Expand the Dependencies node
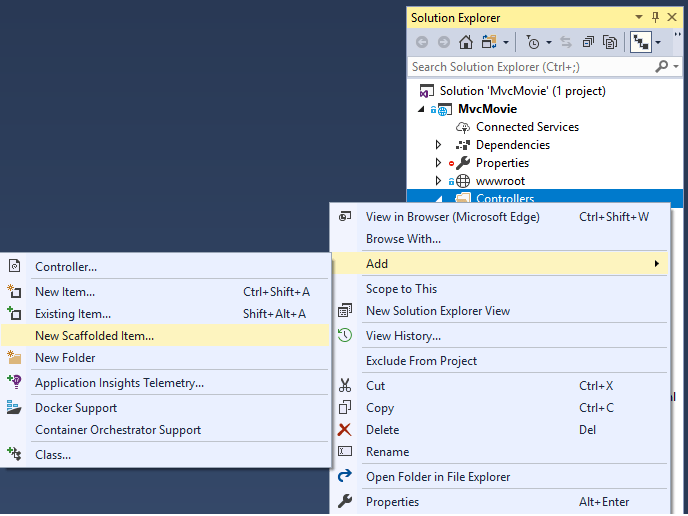The width and height of the screenshot is (688, 516). pos(438,145)
